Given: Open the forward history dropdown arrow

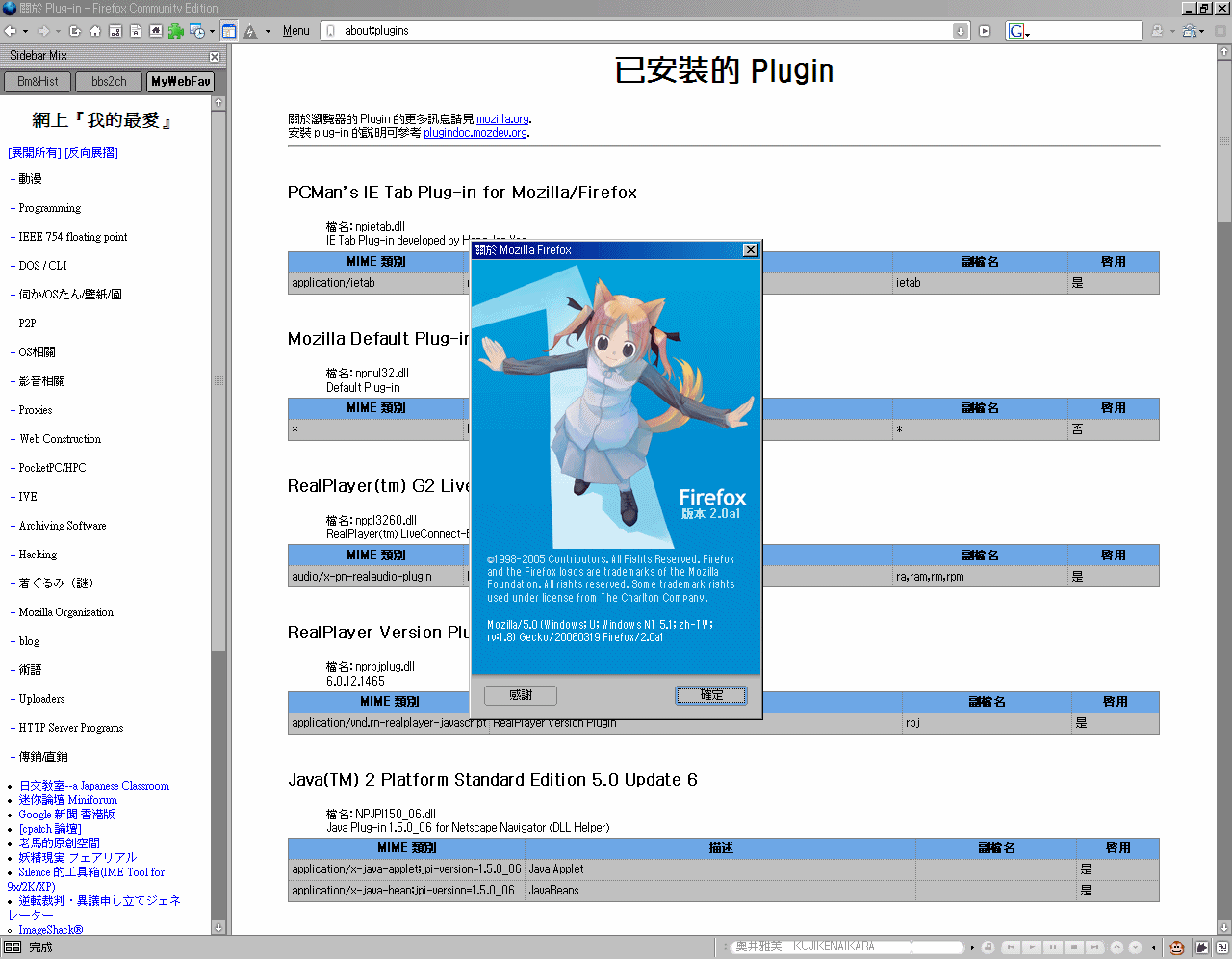Looking at the screenshot, I should [58, 31].
